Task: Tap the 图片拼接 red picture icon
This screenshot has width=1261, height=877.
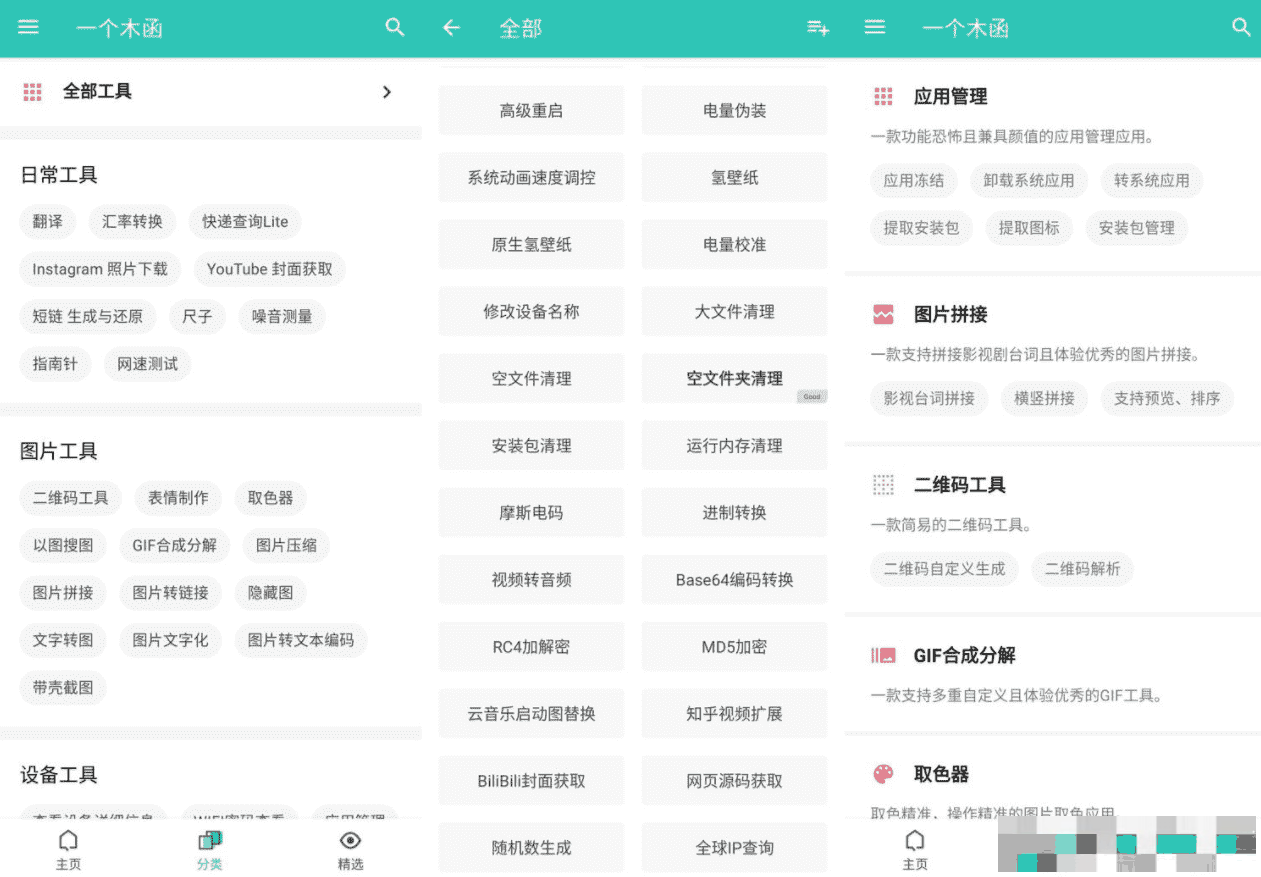Action: point(883,314)
